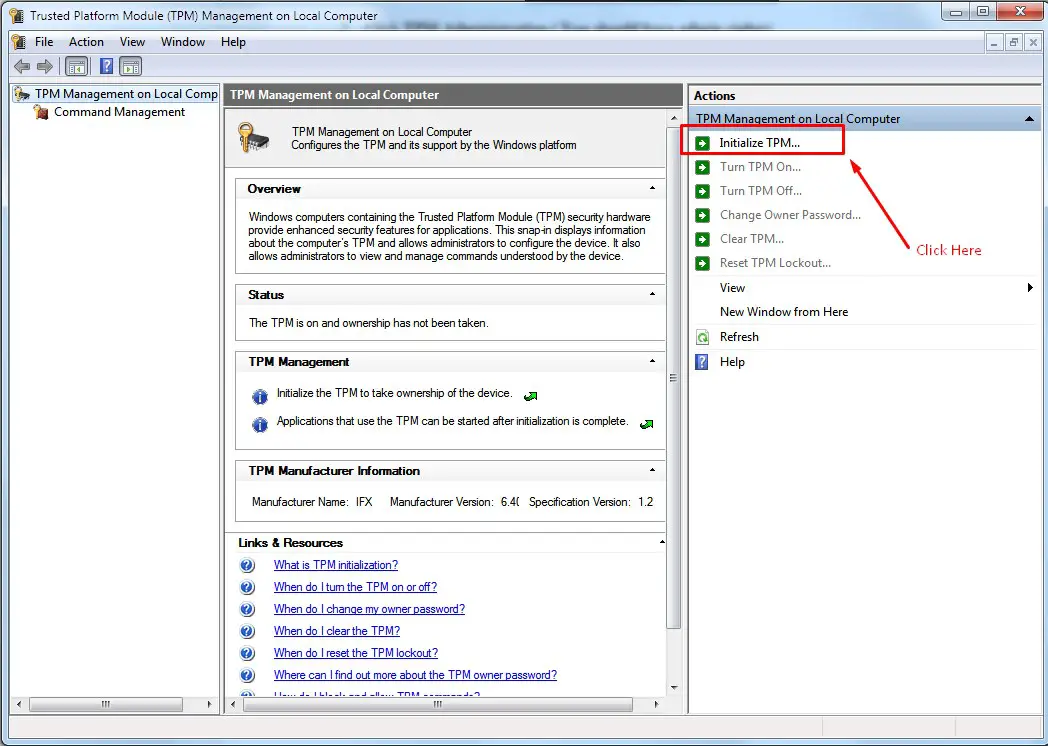Image resolution: width=1048 pixels, height=746 pixels.
Task: Expand the View submenu in Actions pane
Action: point(1030,287)
